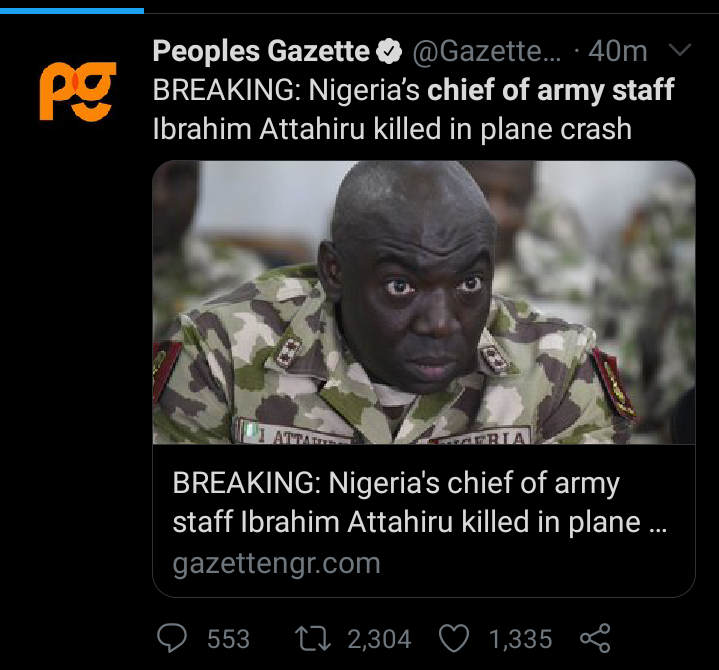Click the verified badge beside Peoples Gazette
719x670 pixels.
(389, 51)
